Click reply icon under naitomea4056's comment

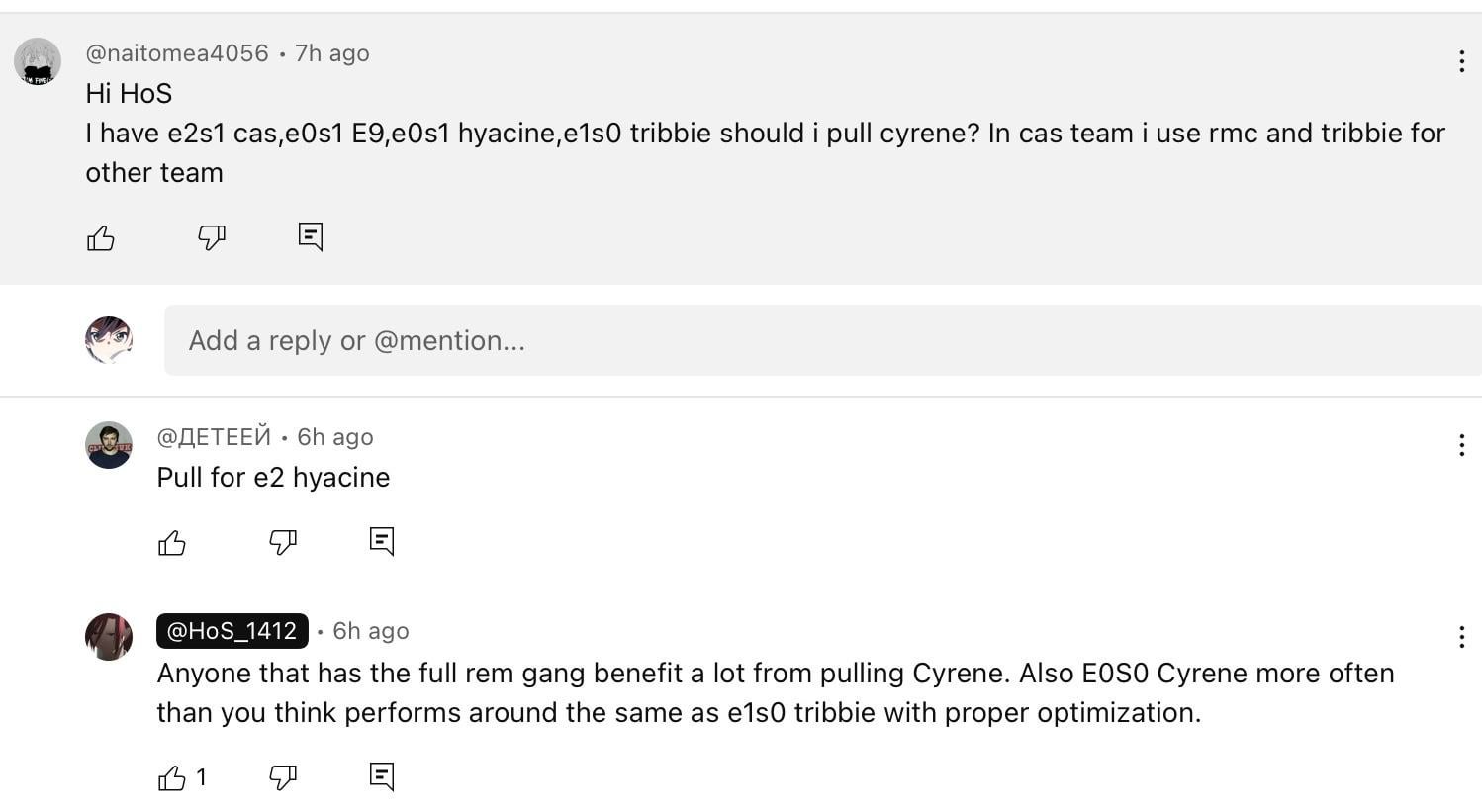click(311, 236)
